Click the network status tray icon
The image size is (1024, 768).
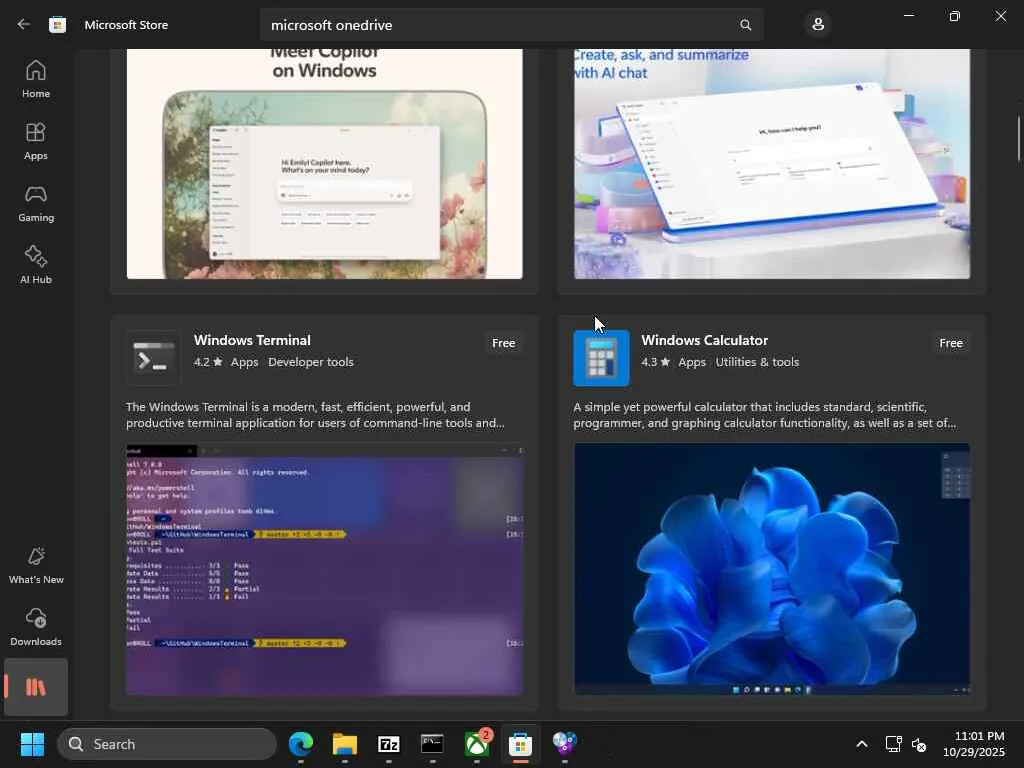[893, 744]
